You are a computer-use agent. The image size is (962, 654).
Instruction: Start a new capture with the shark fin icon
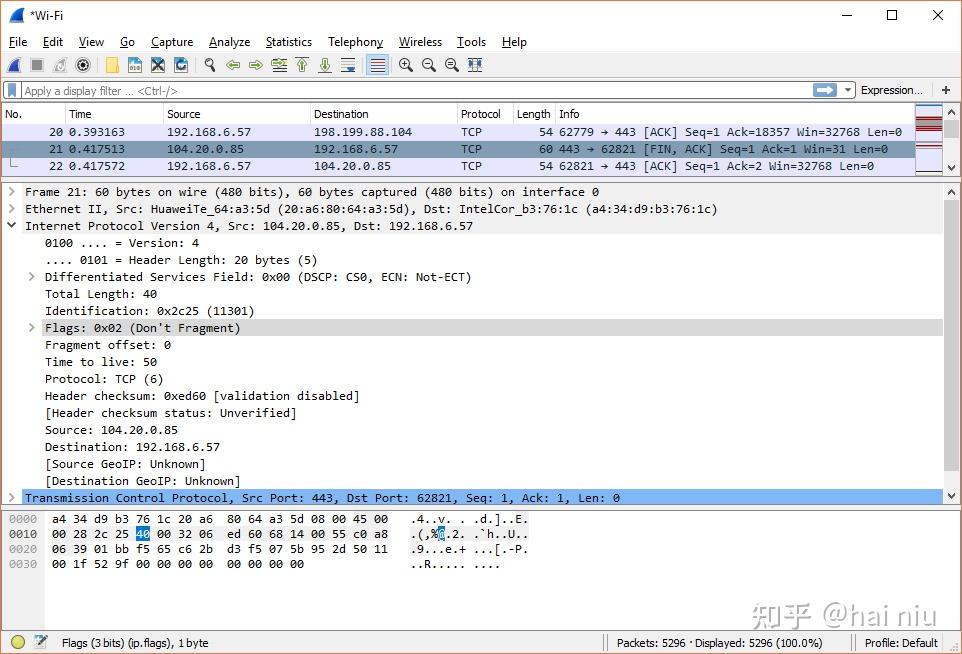pyautogui.click(x=12, y=64)
